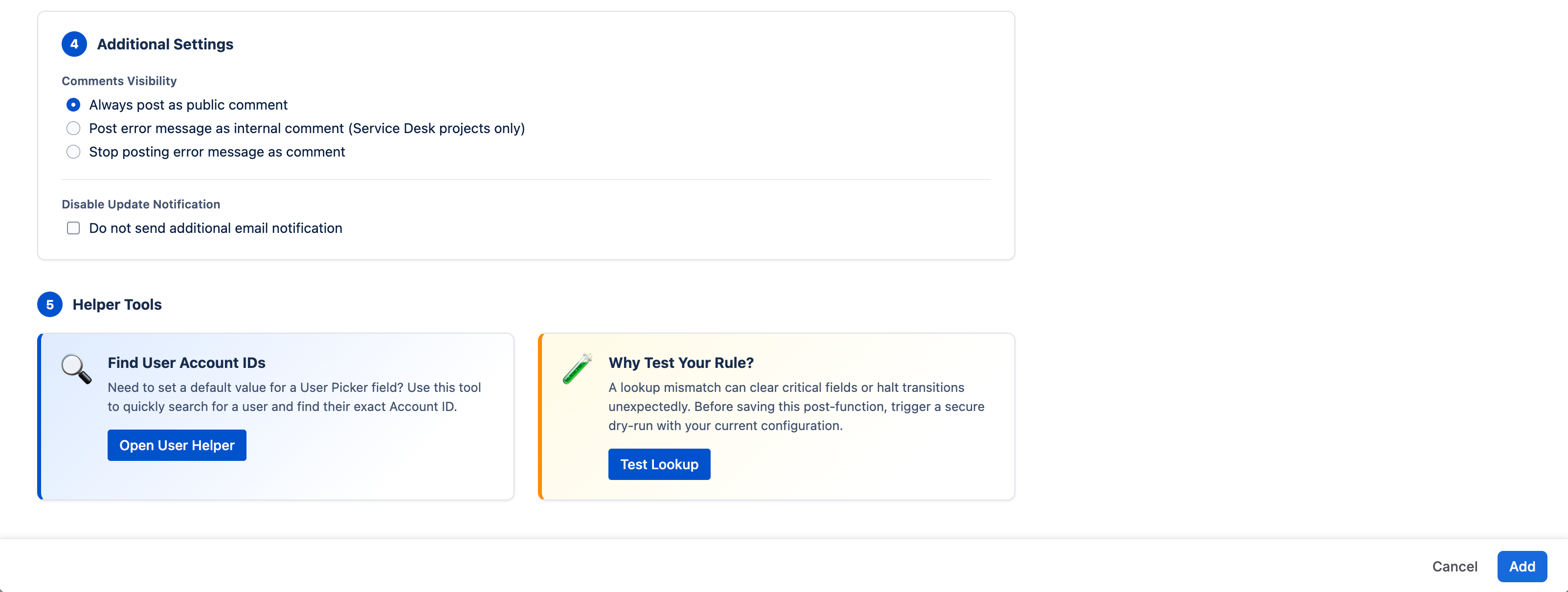Cancel adding the post-function

click(x=1455, y=567)
